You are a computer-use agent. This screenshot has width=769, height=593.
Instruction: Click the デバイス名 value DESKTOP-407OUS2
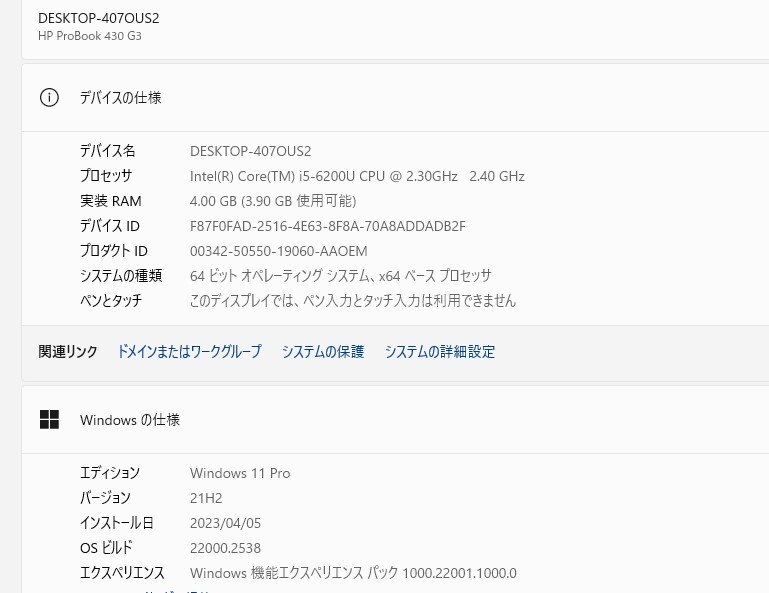click(x=251, y=151)
